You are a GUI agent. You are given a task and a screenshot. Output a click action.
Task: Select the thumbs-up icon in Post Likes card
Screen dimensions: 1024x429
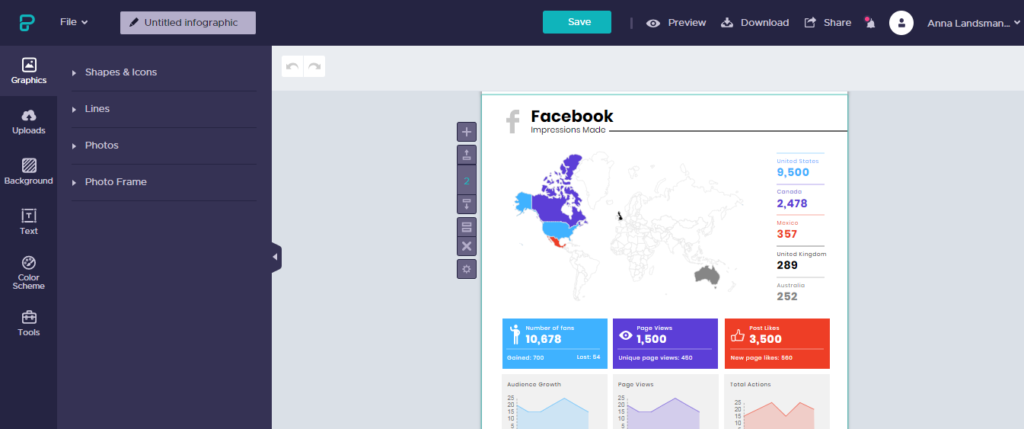click(738, 336)
